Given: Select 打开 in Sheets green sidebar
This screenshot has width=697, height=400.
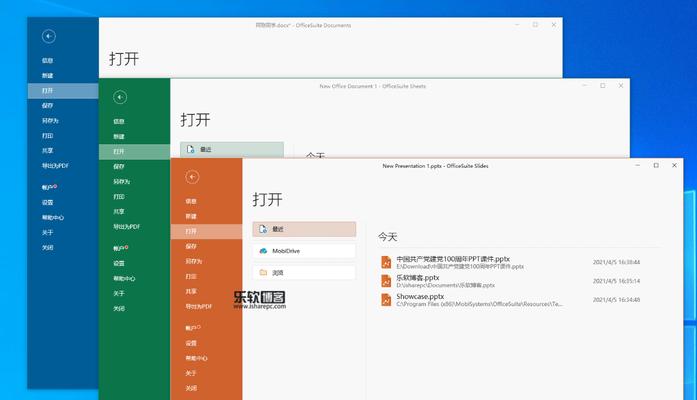Looking at the screenshot, I should (x=135, y=152).
